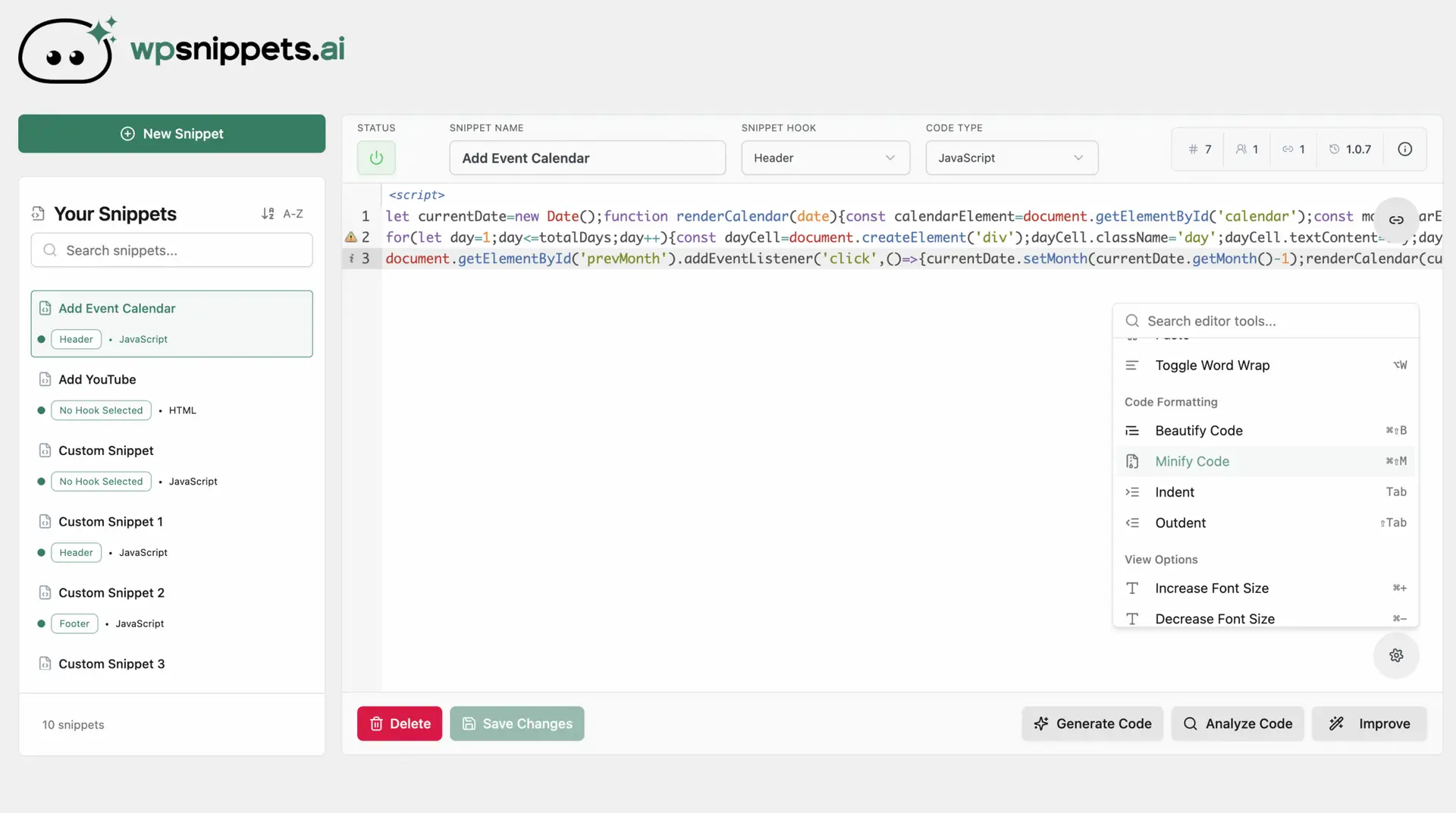The height and width of the screenshot is (813, 1456).
Task: Click the View Options section label
Action: tap(1161, 560)
